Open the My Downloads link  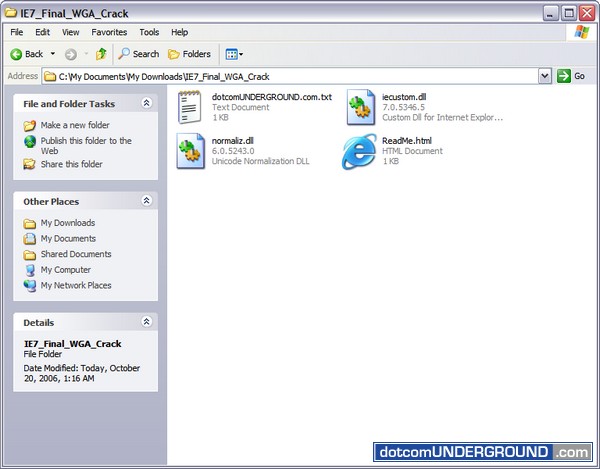pos(68,223)
